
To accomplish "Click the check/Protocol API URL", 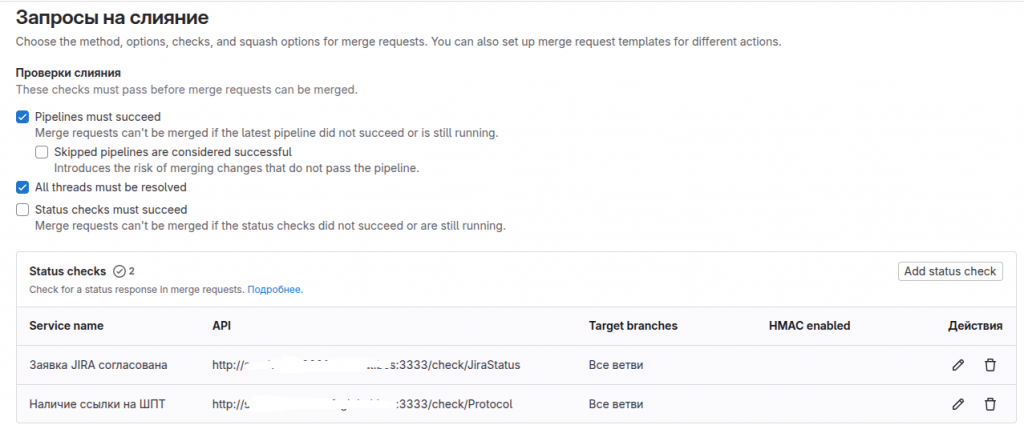I will [362, 404].
